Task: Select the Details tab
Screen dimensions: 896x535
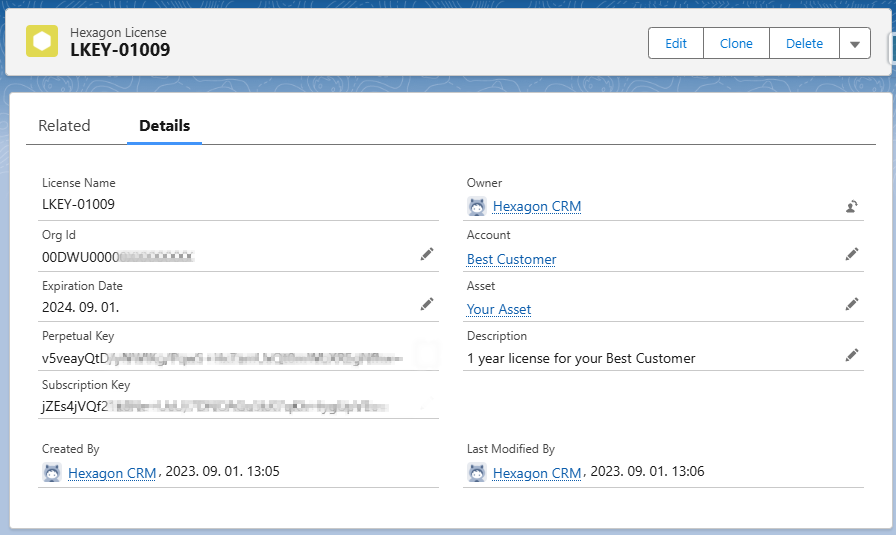Action: [x=164, y=126]
